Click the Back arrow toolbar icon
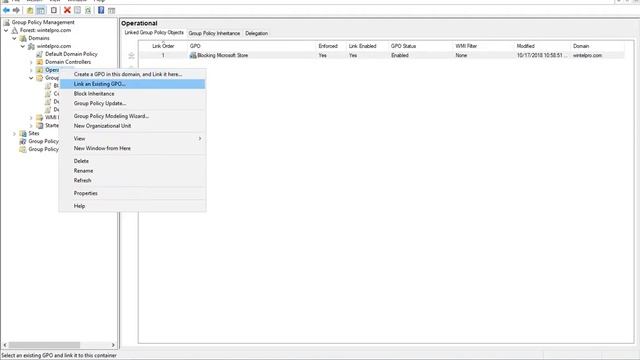The image size is (640, 360). (x=7, y=10)
